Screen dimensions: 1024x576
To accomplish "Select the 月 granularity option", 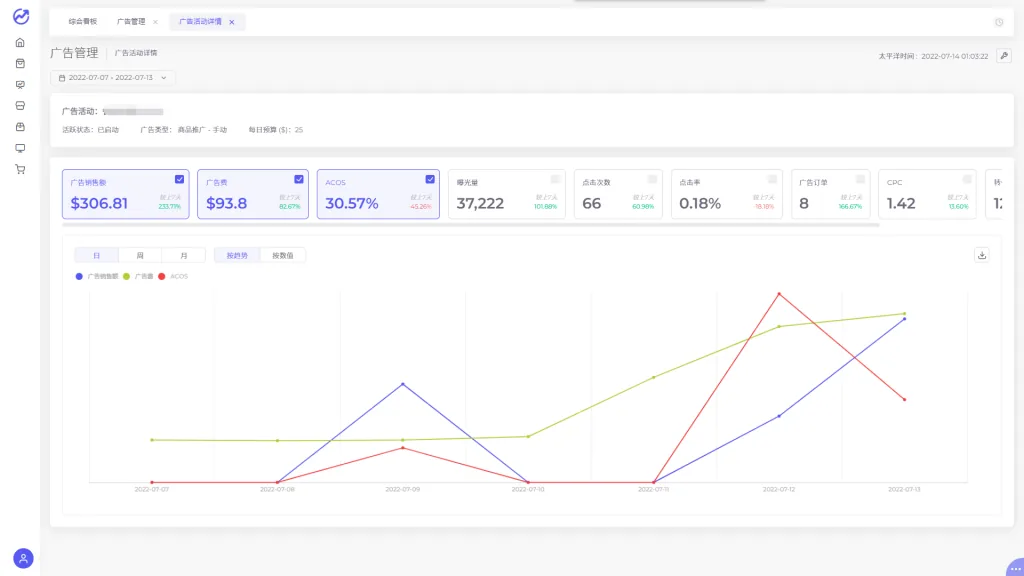I will pos(184,255).
